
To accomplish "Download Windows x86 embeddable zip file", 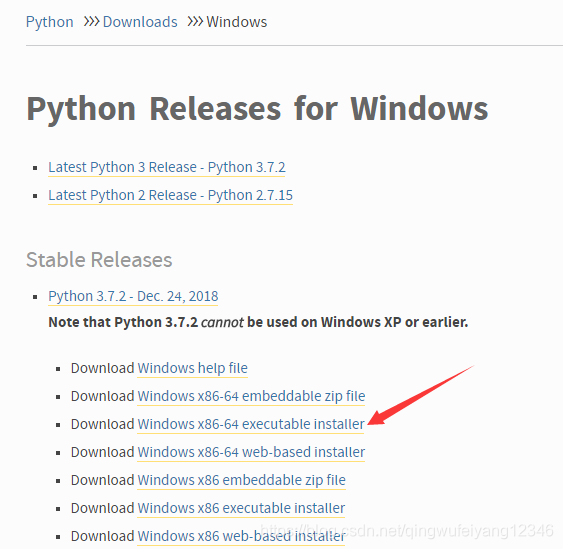I will [241, 480].
